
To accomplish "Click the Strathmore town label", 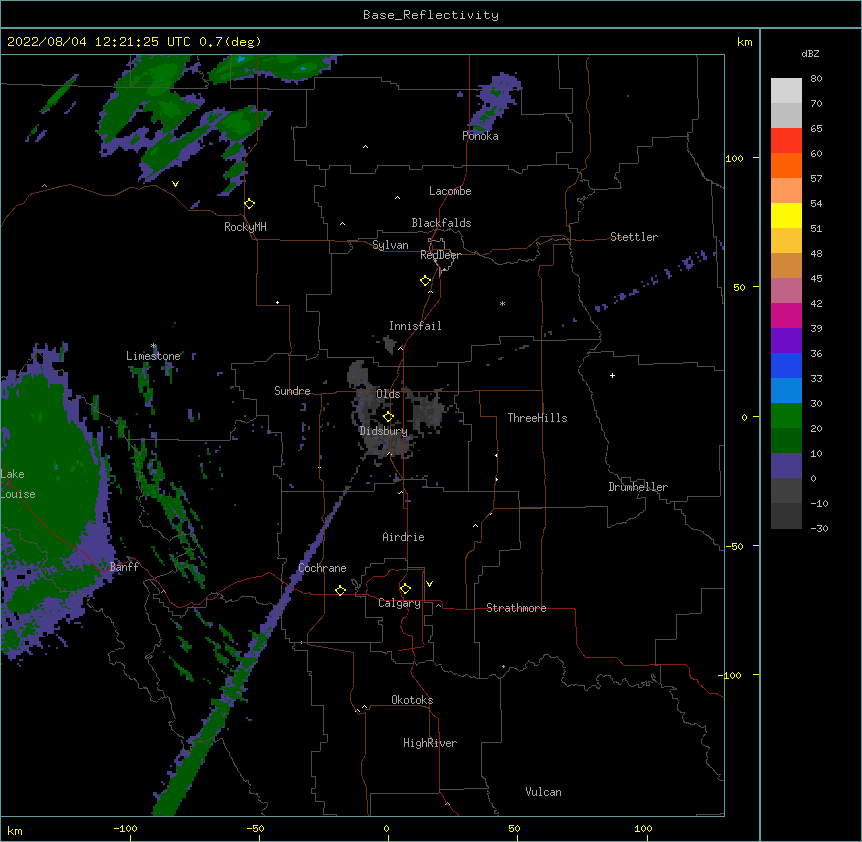I will click(x=516, y=608).
